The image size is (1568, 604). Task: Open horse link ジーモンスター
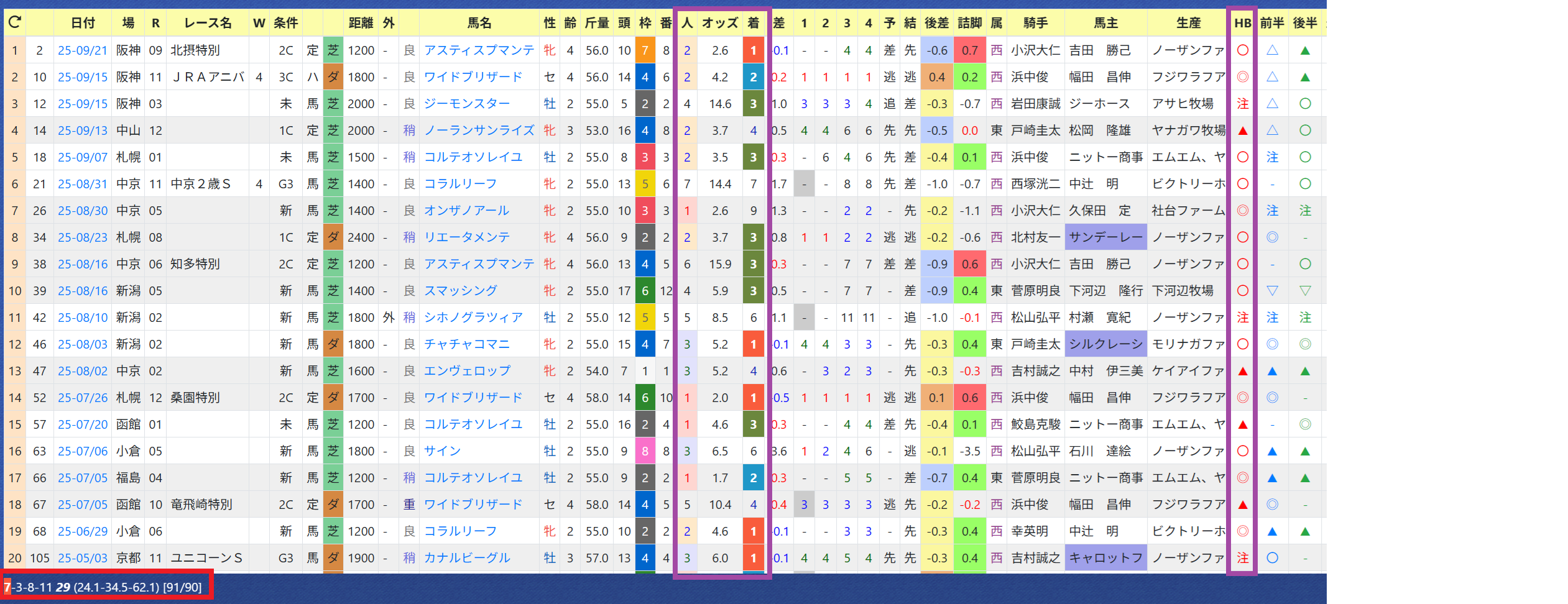click(x=467, y=104)
